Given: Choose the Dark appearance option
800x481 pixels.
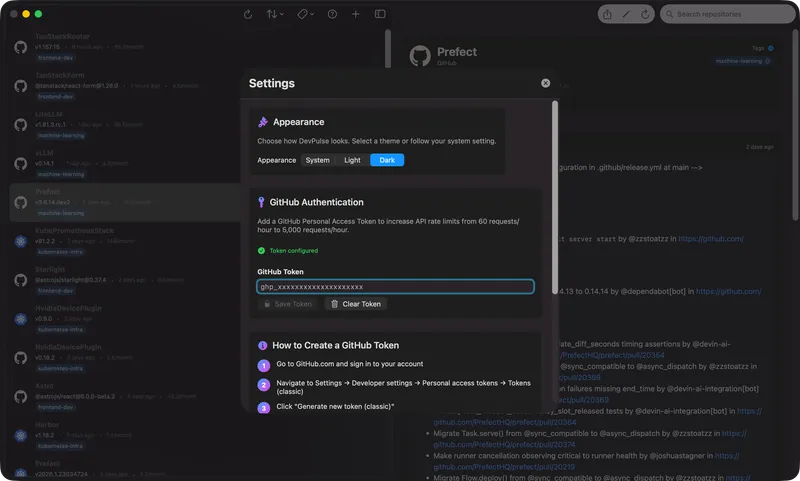Looking at the screenshot, I should pos(387,160).
